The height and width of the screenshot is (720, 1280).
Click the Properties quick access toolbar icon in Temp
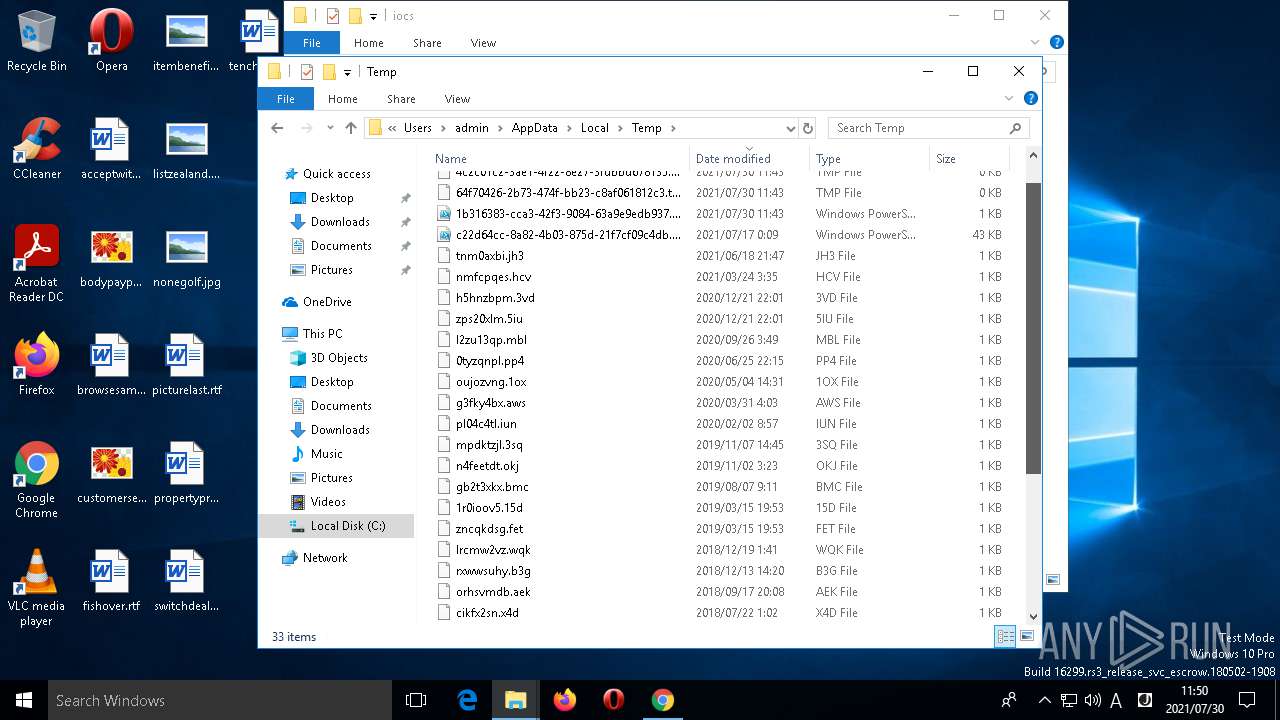coord(307,72)
